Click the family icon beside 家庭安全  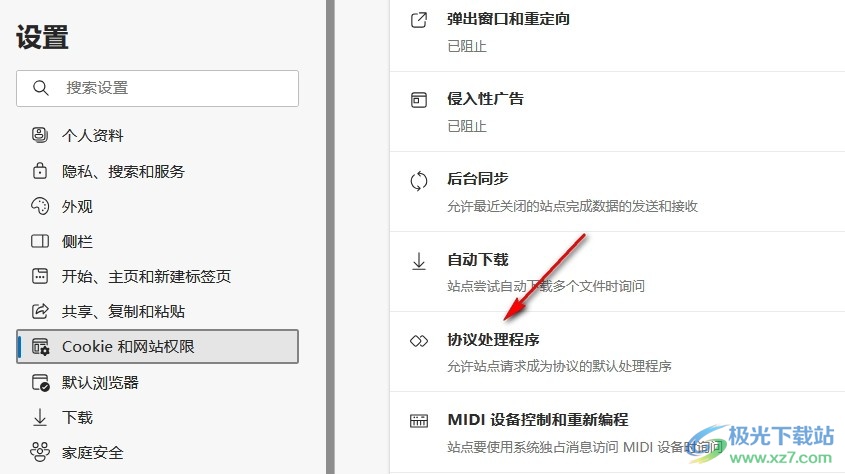coord(40,452)
